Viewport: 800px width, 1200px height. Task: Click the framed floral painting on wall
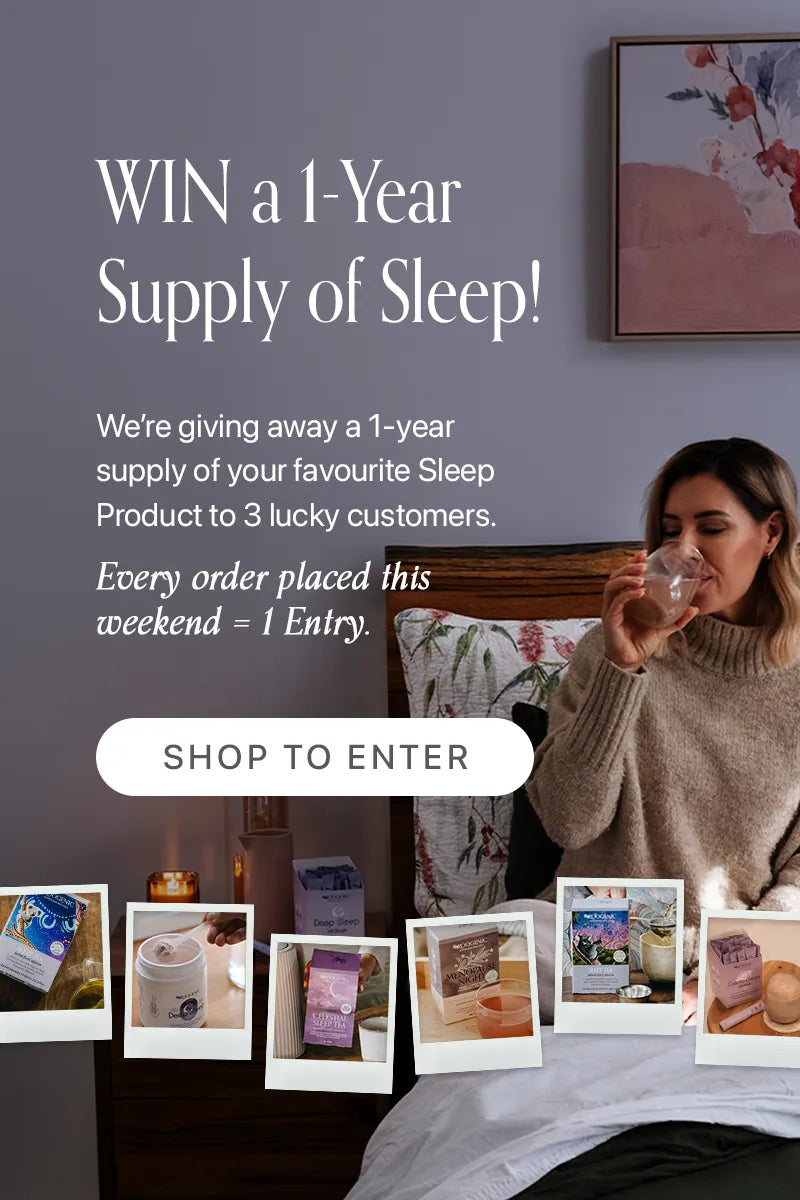(705, 188)
